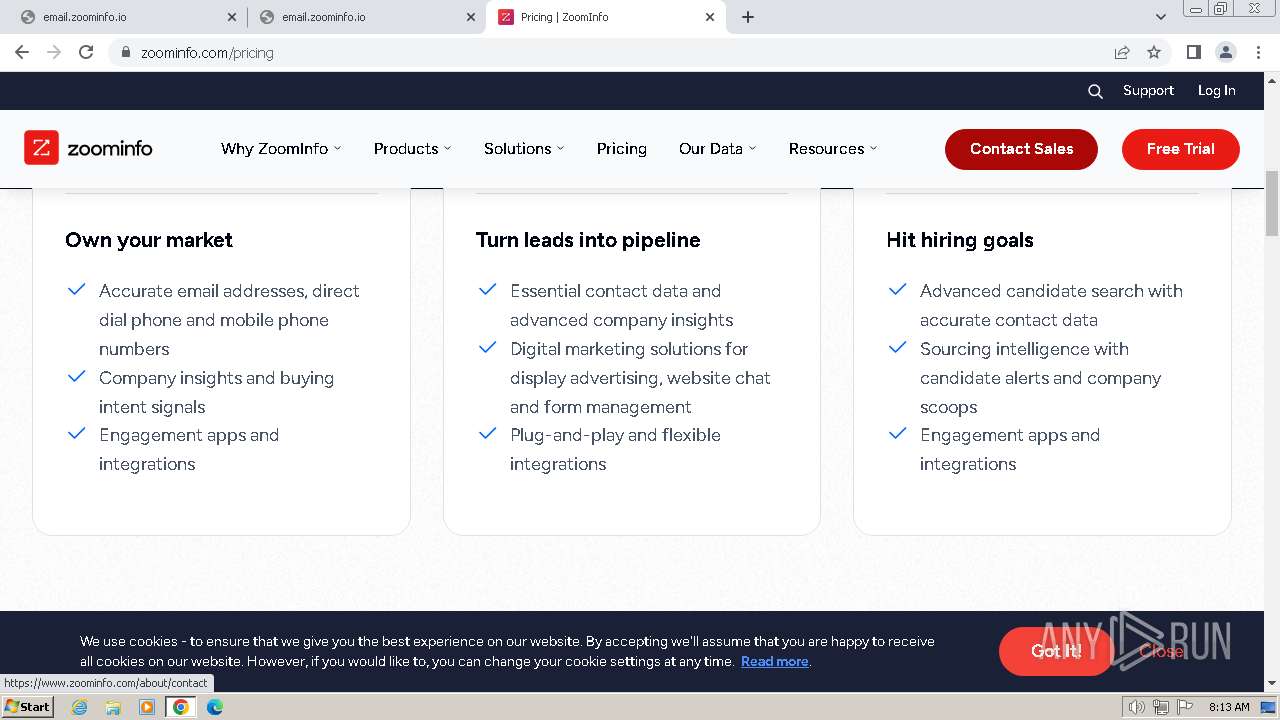Open the Action Center flag icon
This screenshot has width=1280, height=720.
pos(1185,707)
